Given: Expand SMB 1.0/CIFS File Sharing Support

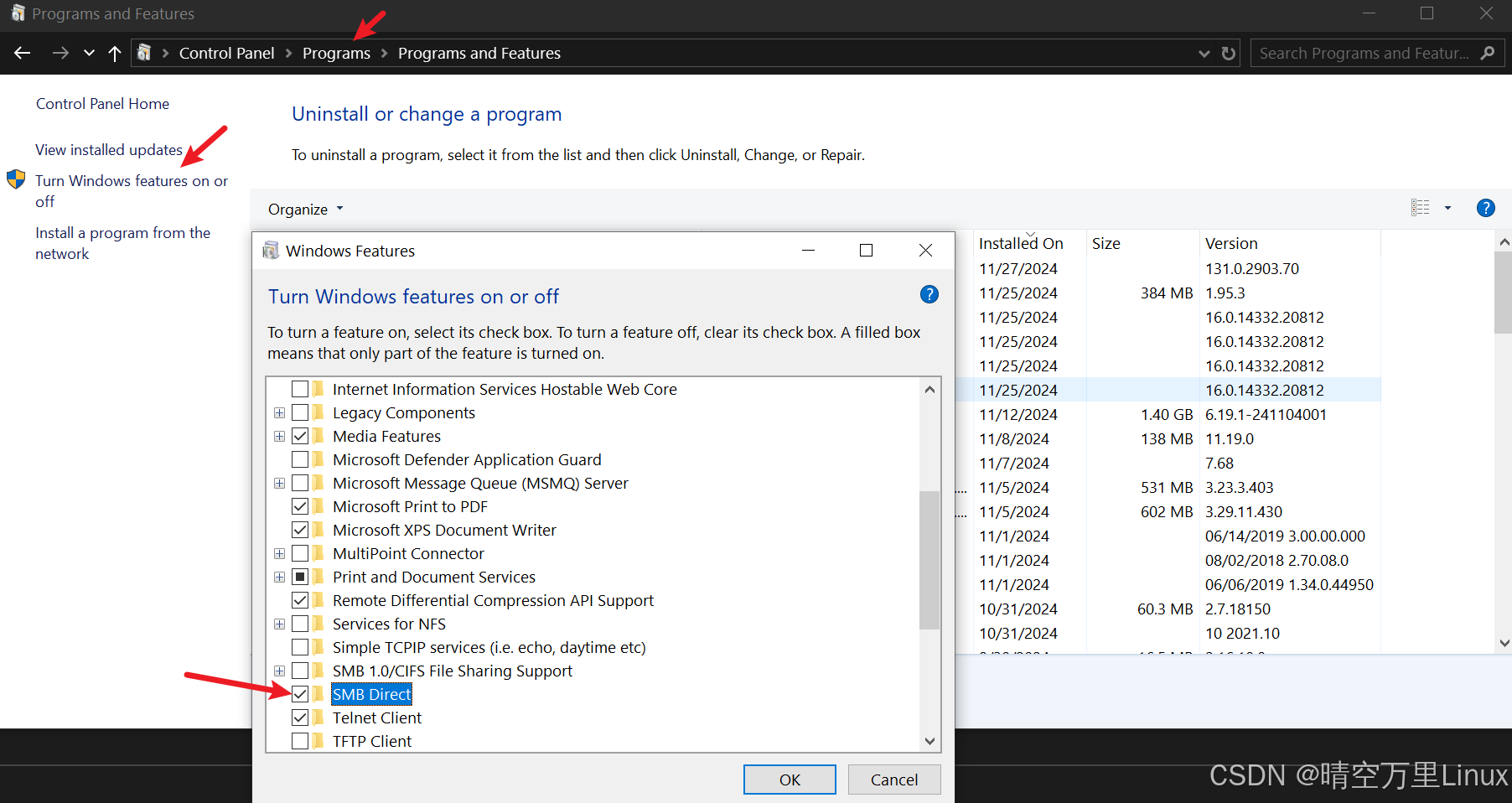Looking at the screenshot, I should 279,671.
